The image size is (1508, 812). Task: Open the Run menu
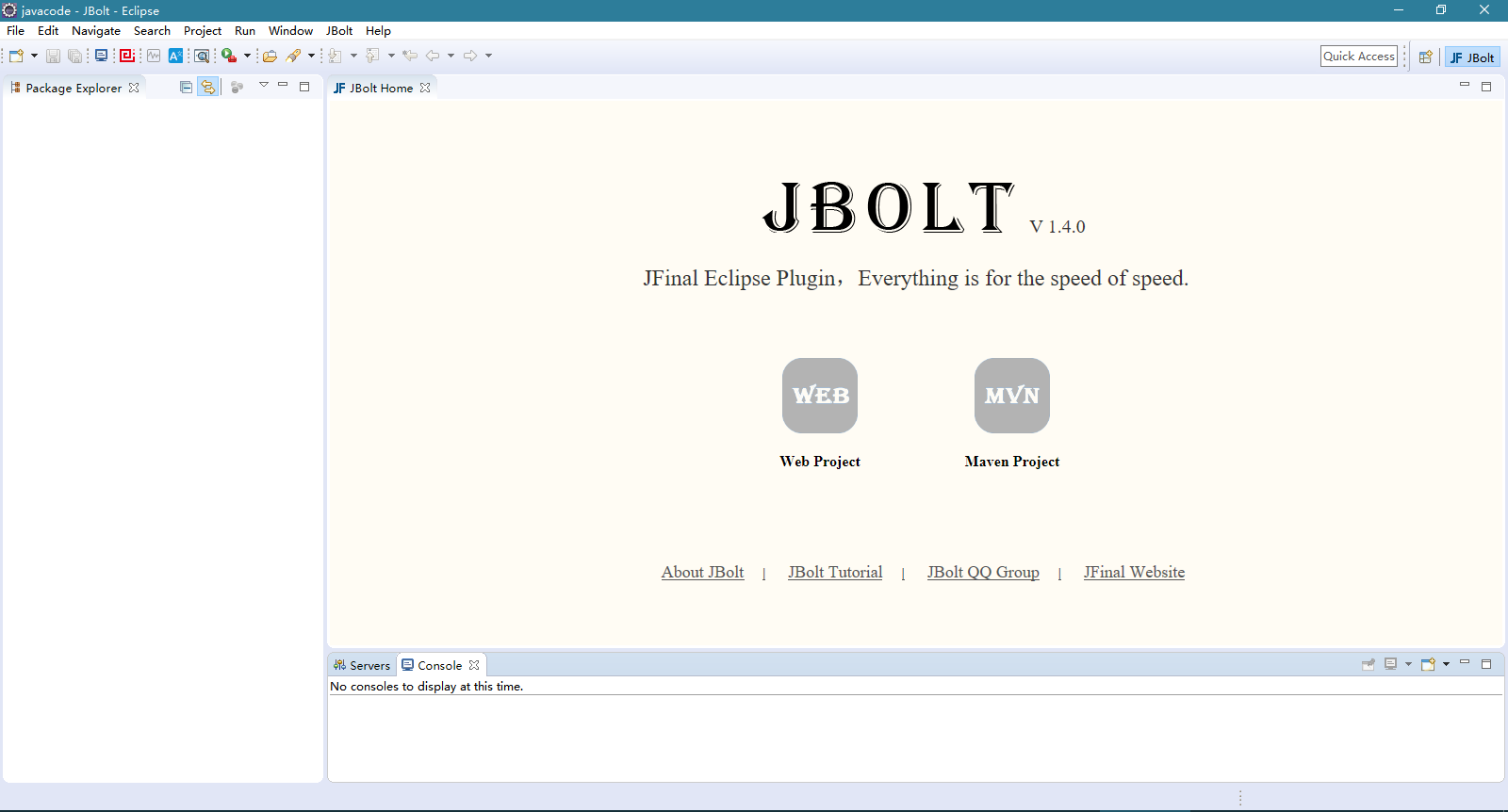tap(245, 30)
